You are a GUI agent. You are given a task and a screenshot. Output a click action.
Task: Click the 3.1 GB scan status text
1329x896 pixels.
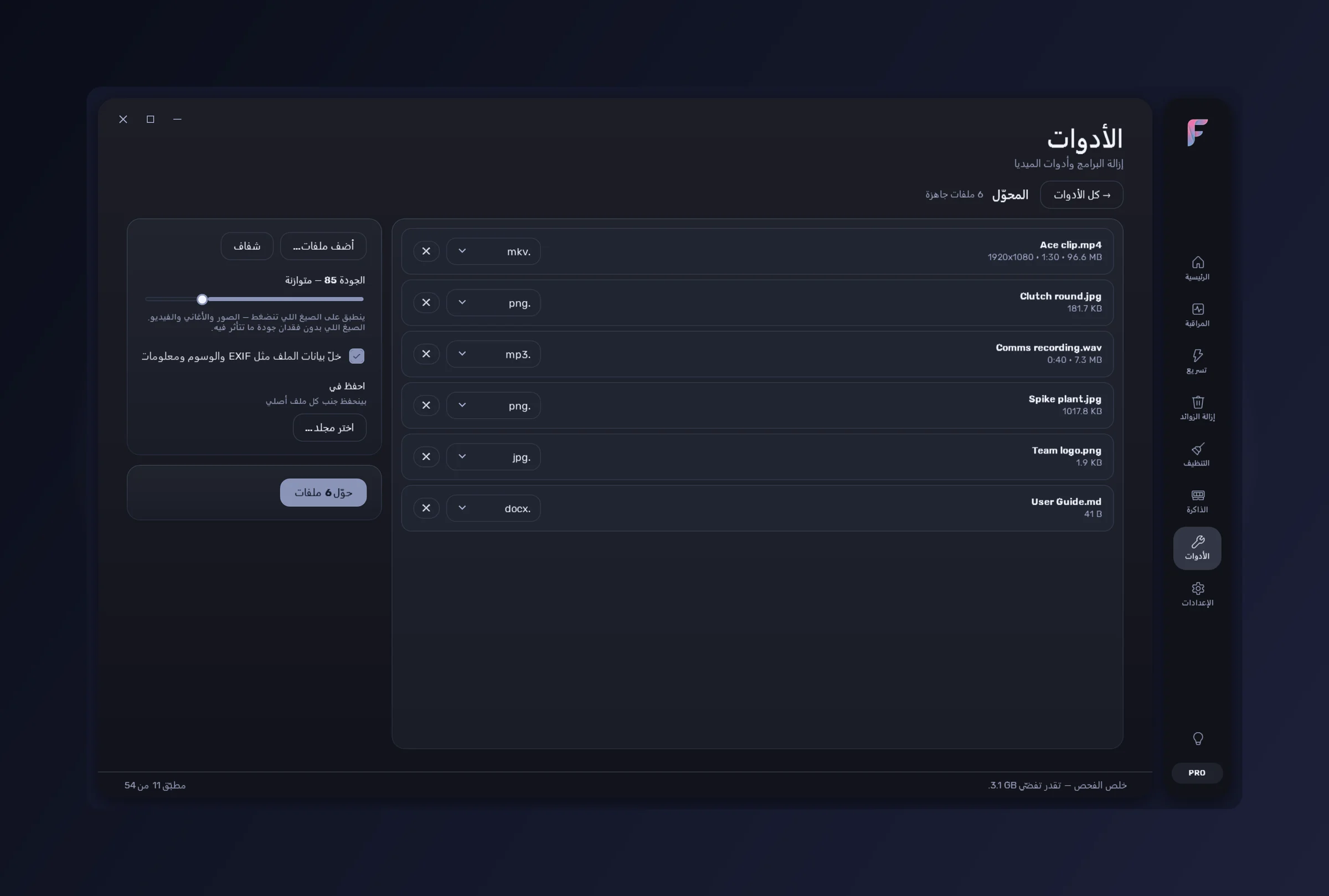click(1057, 785)
